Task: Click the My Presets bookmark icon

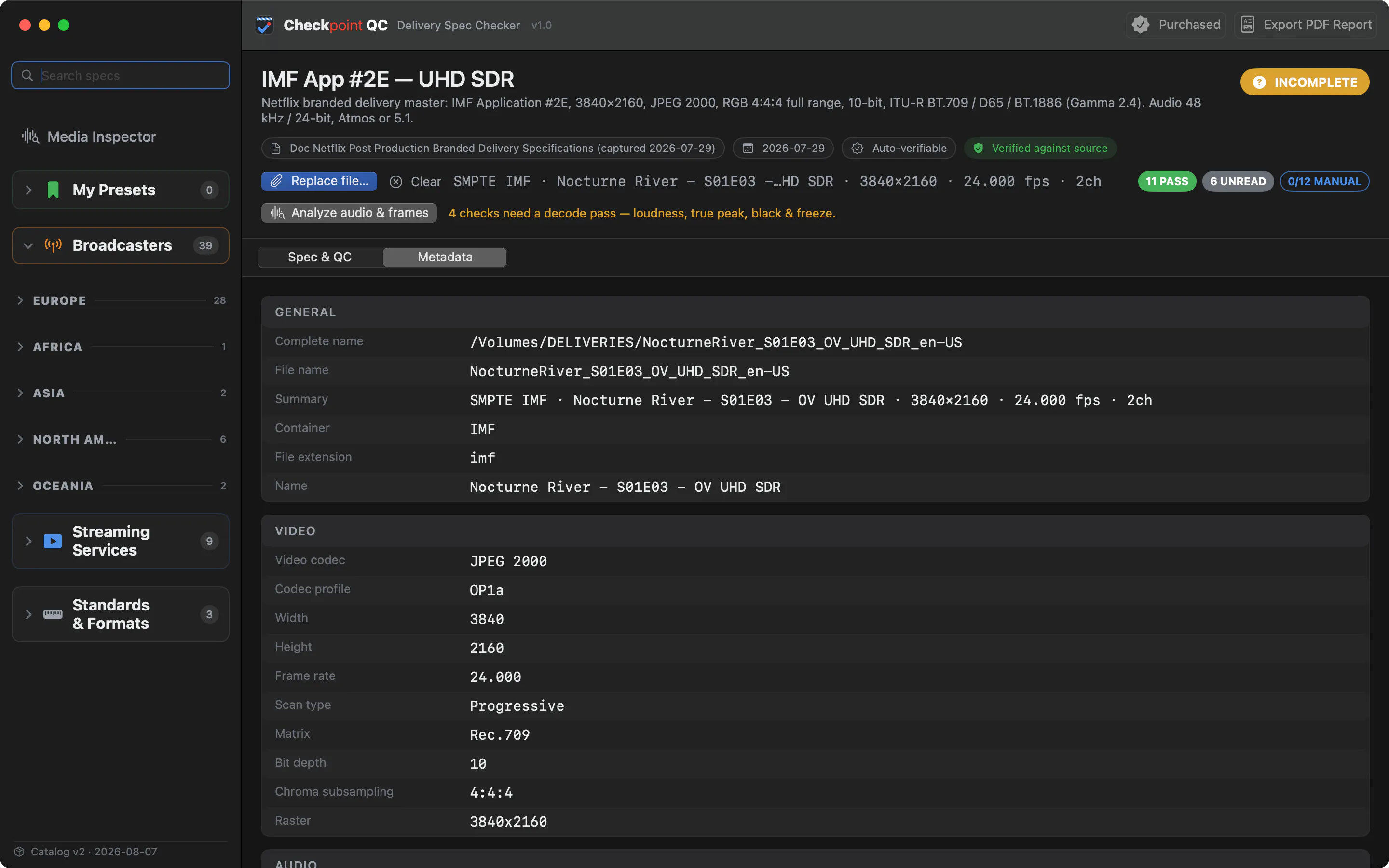Action: pyautogui.click(x=53, y=190)
